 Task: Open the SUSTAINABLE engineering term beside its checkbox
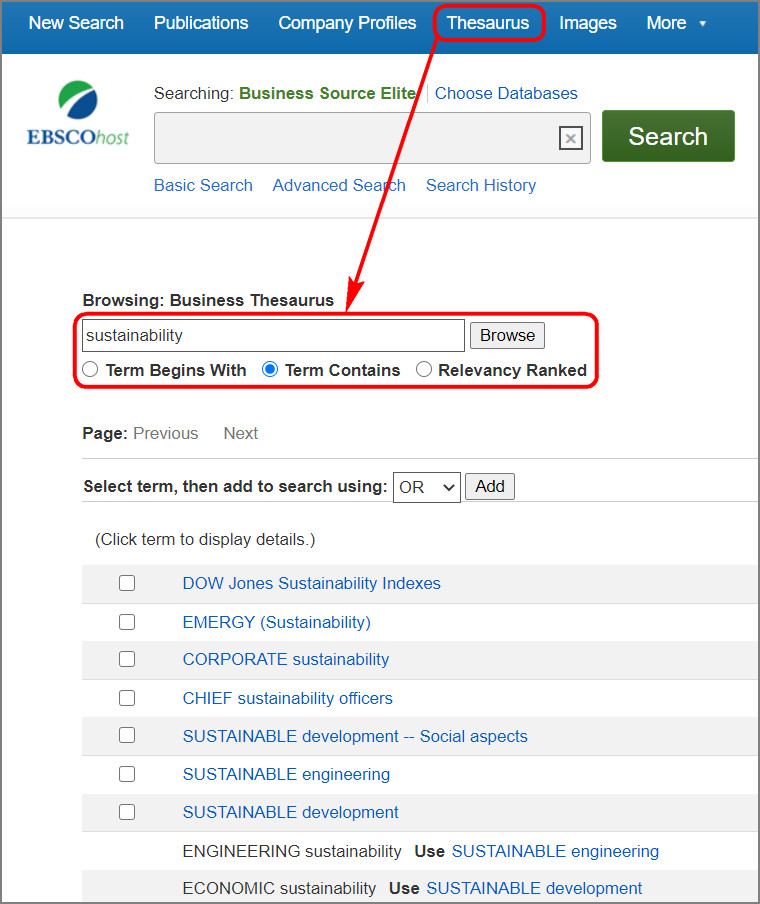287,774
